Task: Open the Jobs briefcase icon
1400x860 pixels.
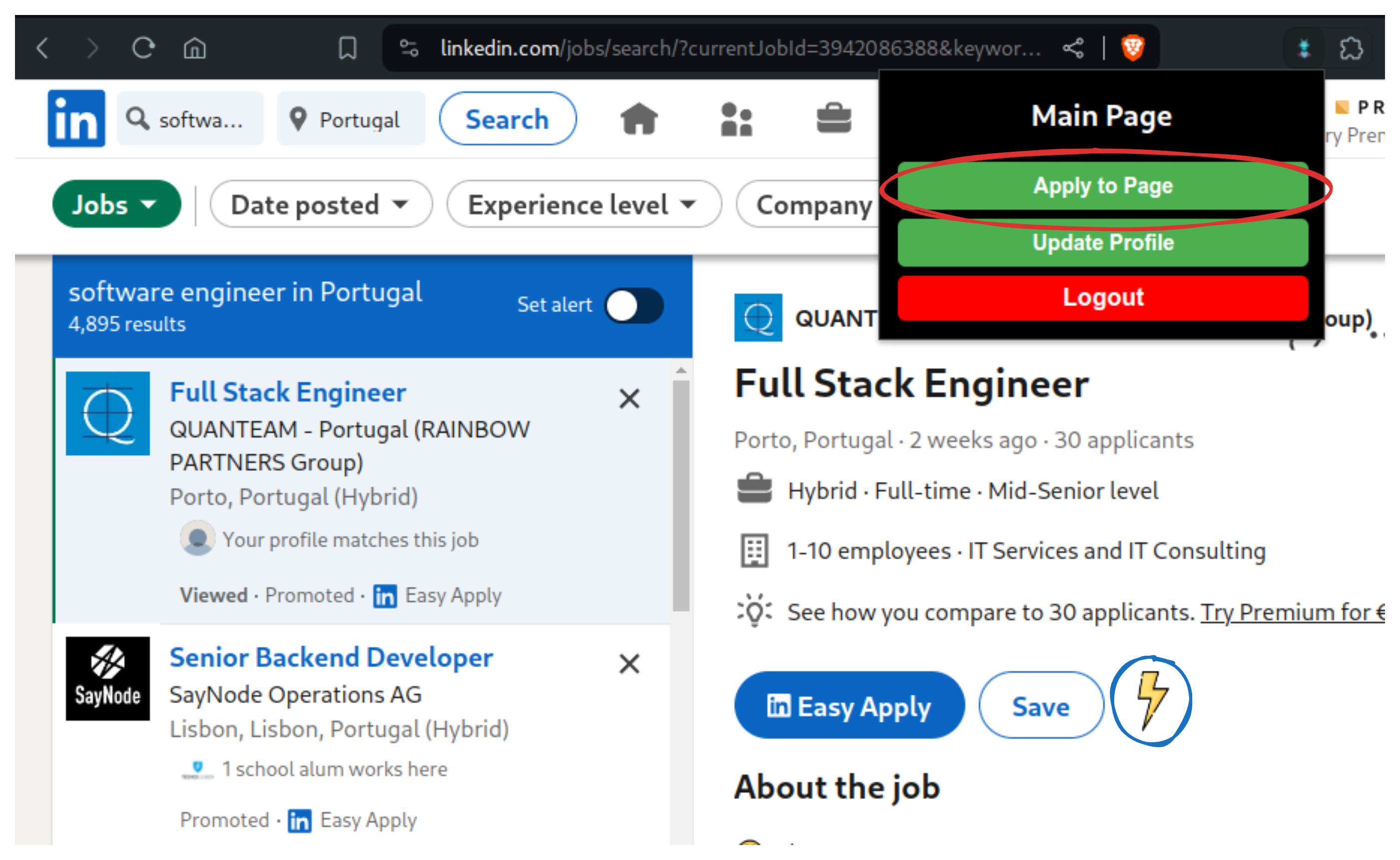Action: point(833,119)
